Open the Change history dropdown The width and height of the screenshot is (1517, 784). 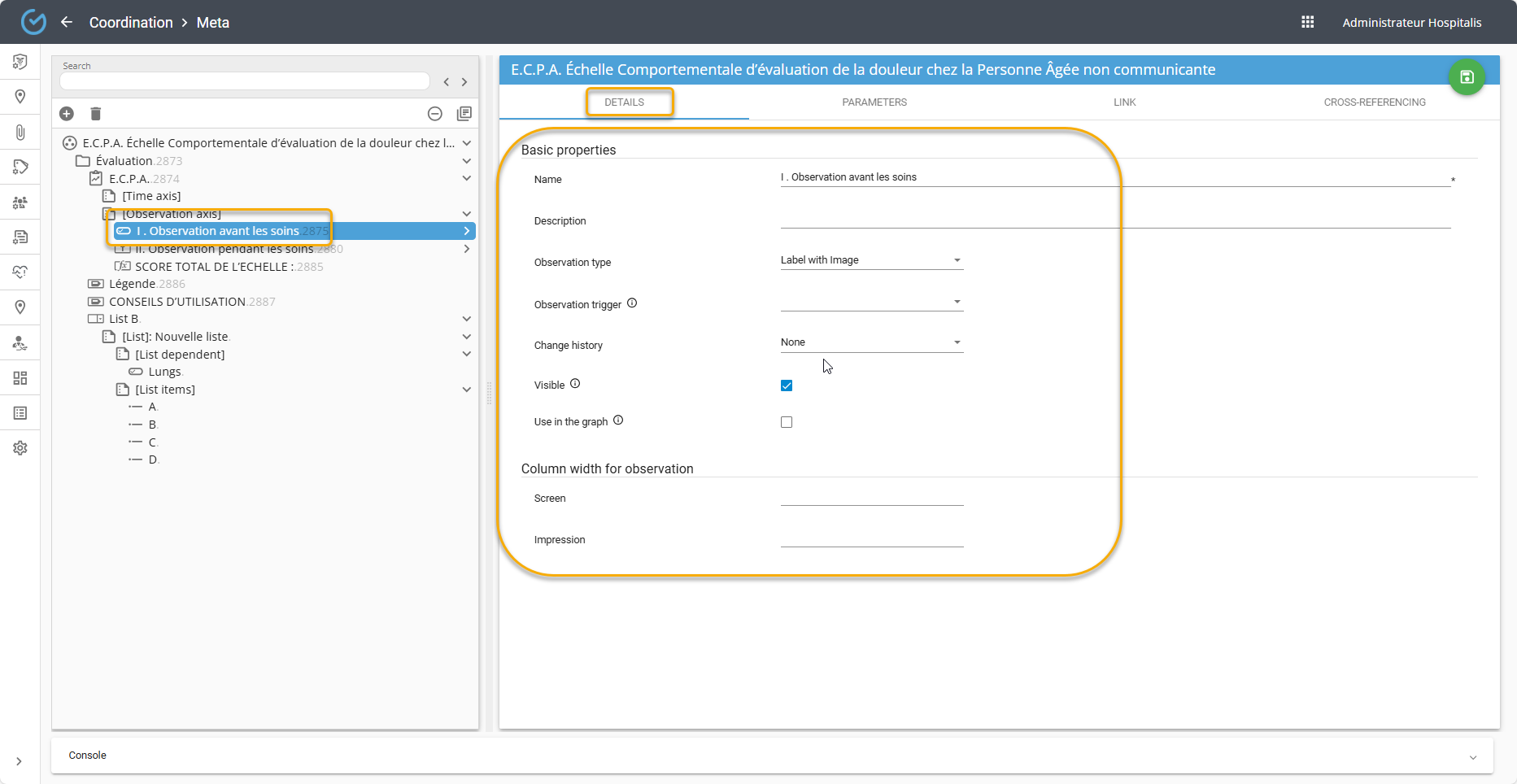point(871,342)
